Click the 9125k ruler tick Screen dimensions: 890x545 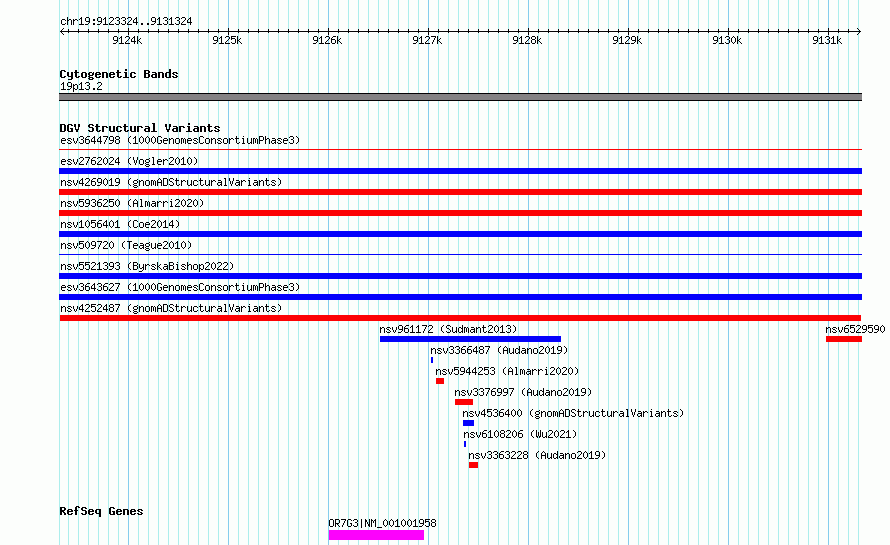(228, 40)
